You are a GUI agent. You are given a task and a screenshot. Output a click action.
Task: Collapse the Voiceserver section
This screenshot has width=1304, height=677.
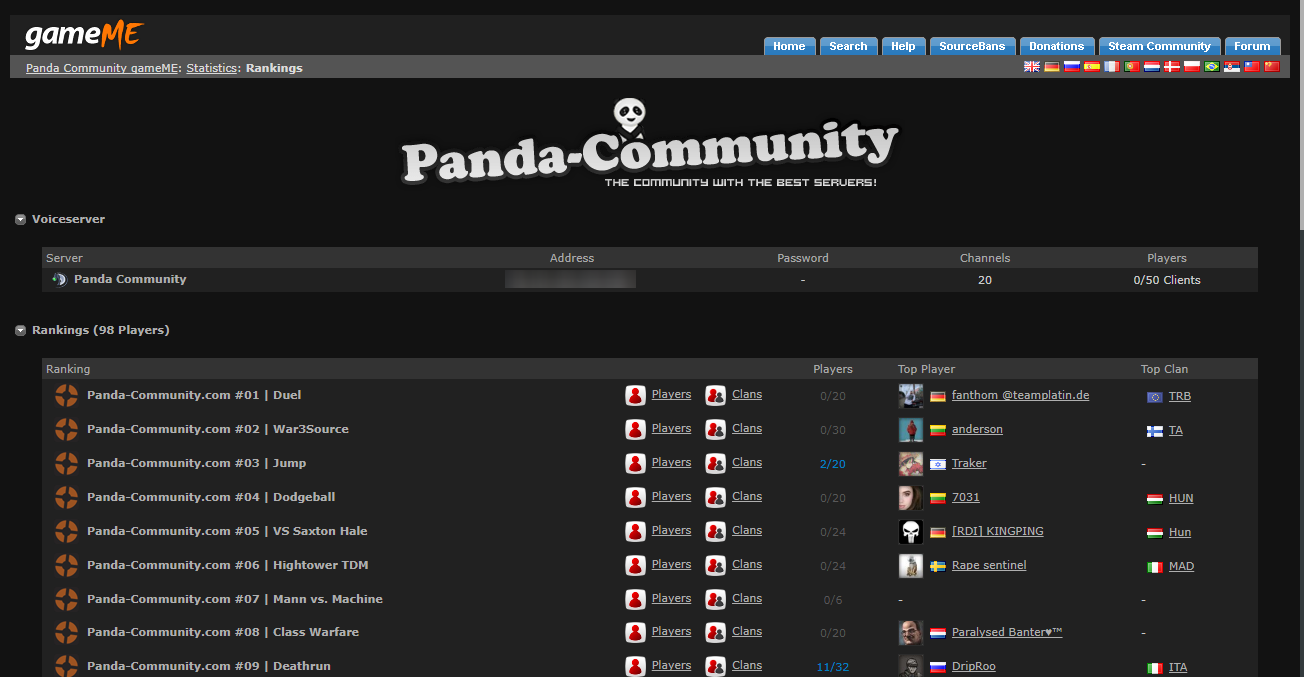click(x=20, y=219)
